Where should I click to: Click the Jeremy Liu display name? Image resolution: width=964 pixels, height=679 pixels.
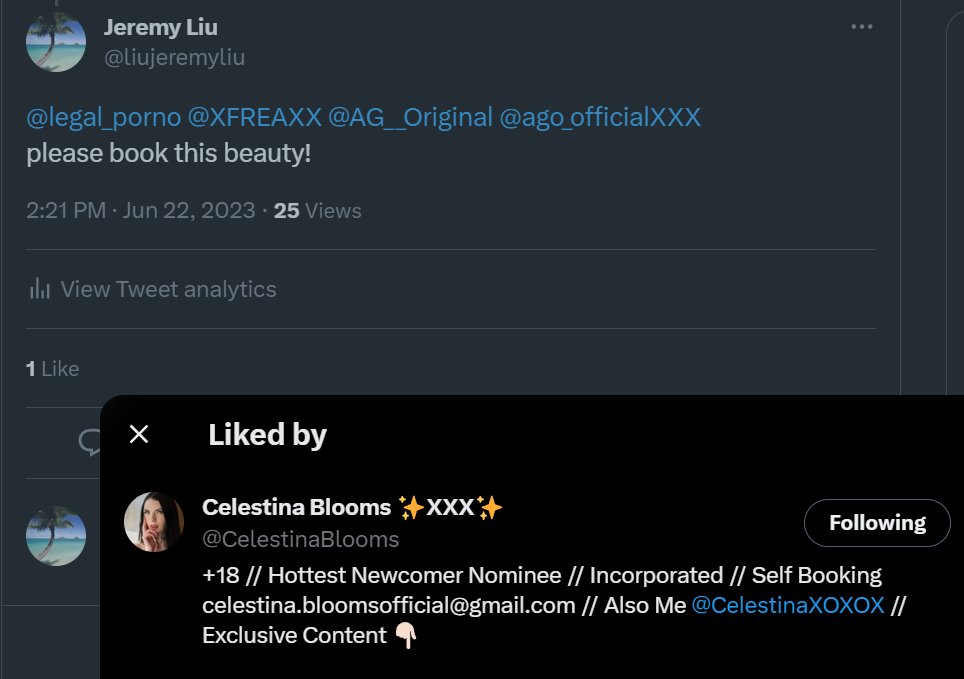[160, 27]
